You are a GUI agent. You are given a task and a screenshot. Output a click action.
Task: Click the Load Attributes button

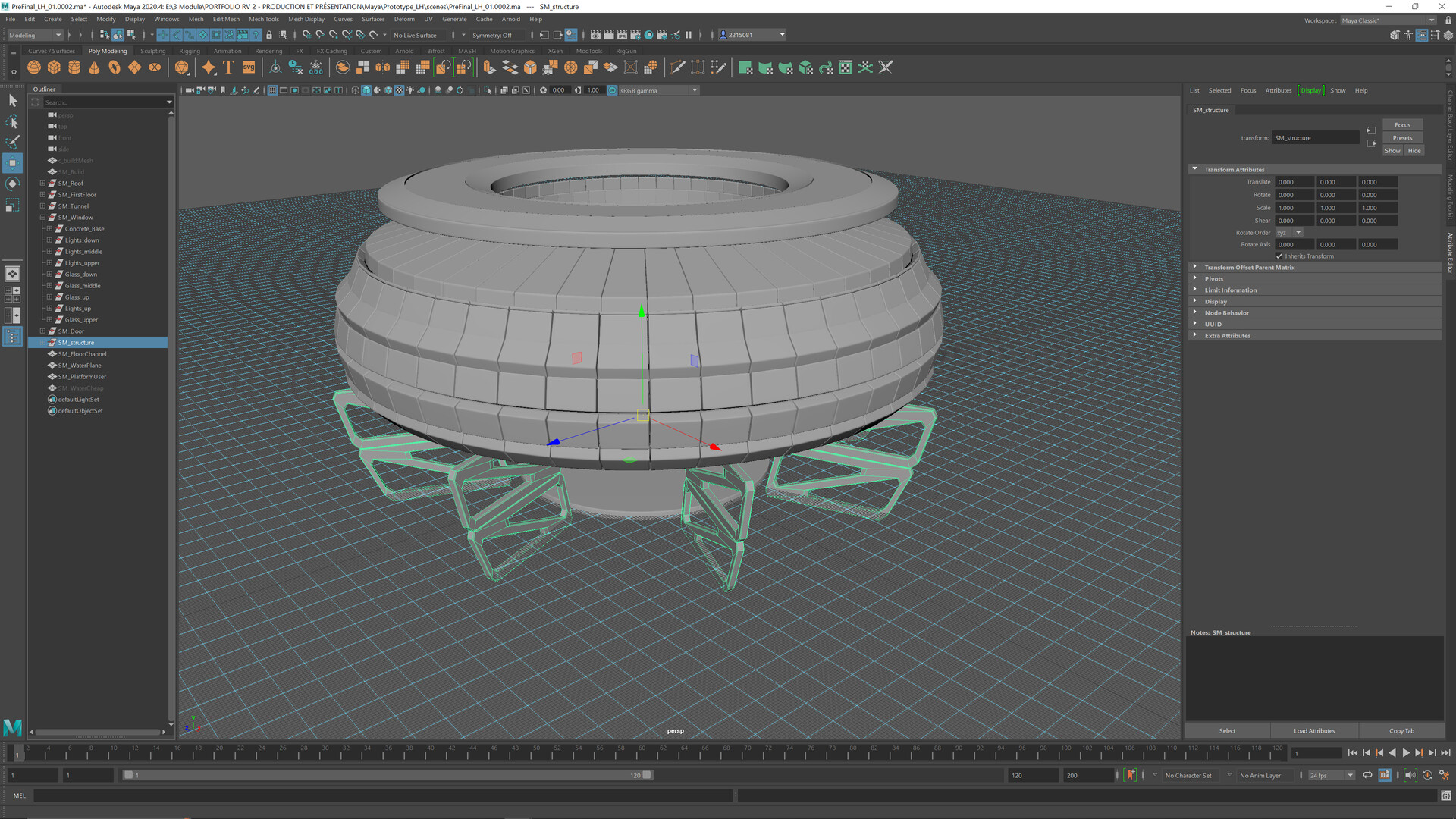tap(1313, 730)
